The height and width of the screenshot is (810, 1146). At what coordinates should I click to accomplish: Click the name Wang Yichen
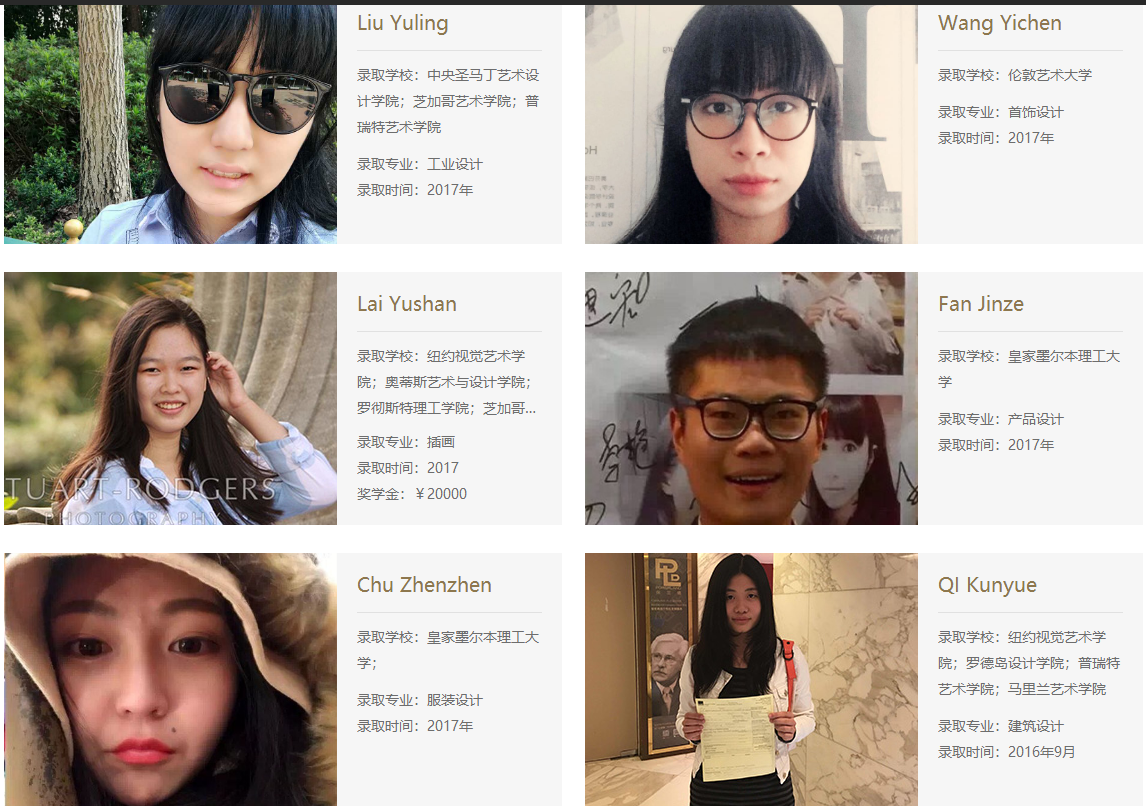999,23
